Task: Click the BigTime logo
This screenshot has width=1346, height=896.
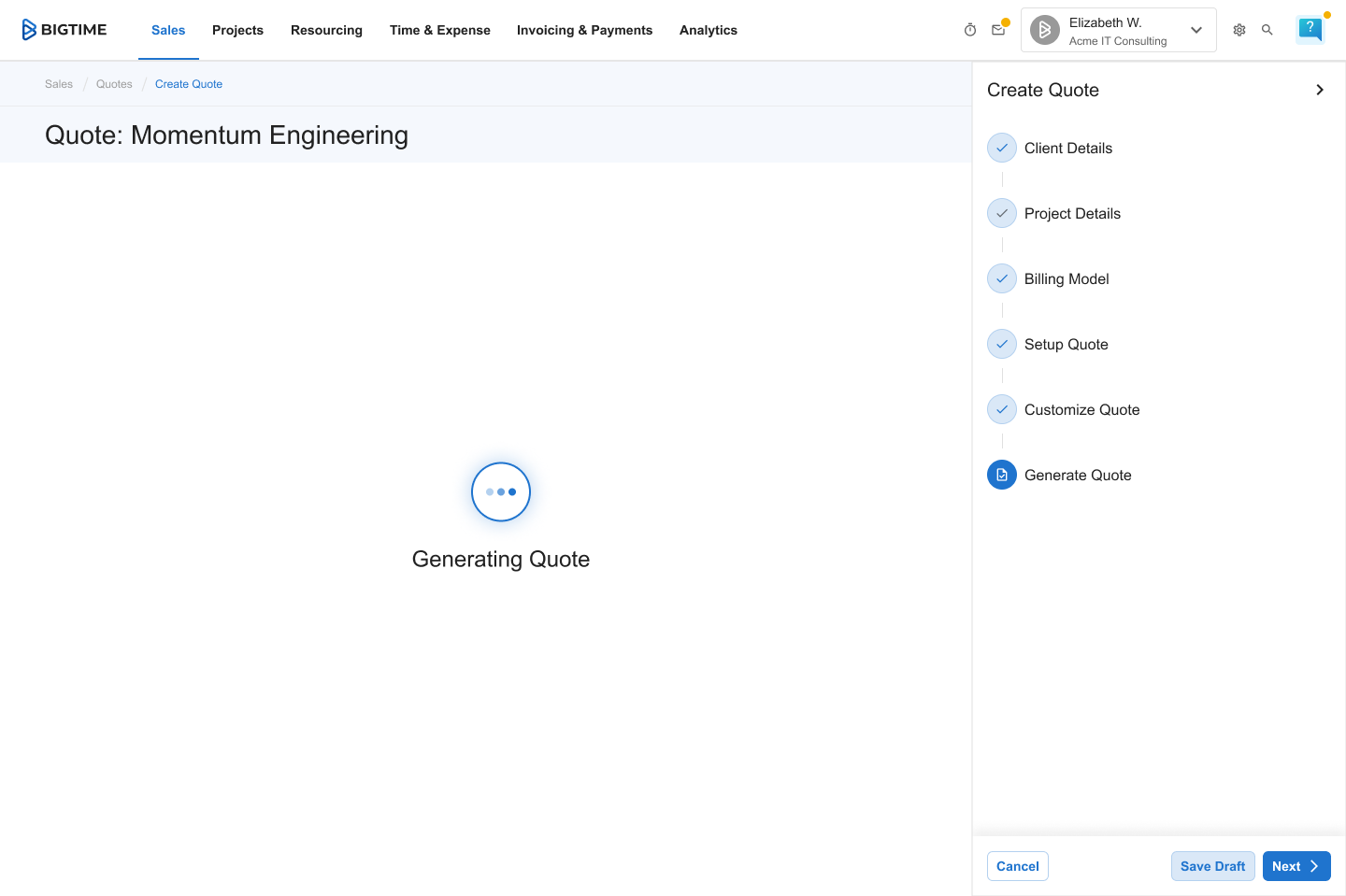Action: coord(64,30)
